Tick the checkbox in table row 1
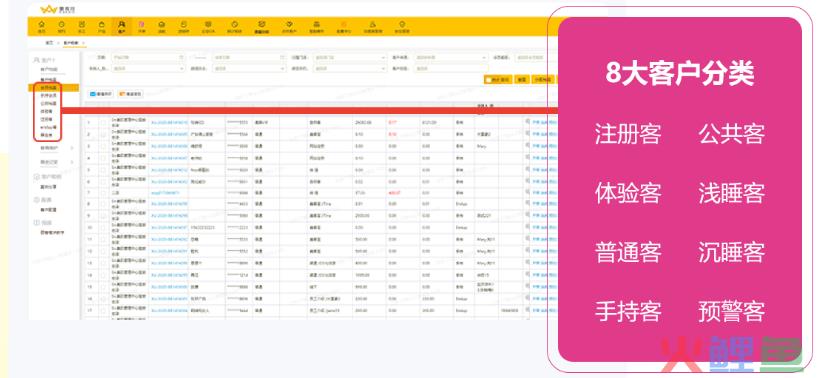 (x=103, y=122)
